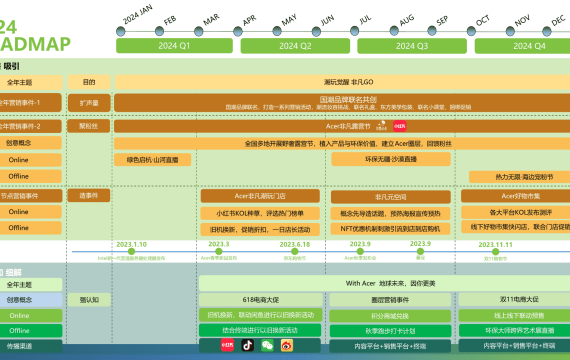Click the dark green Offline row label
Viewport: 570px width, 360px height.
[x=31, y=331]
